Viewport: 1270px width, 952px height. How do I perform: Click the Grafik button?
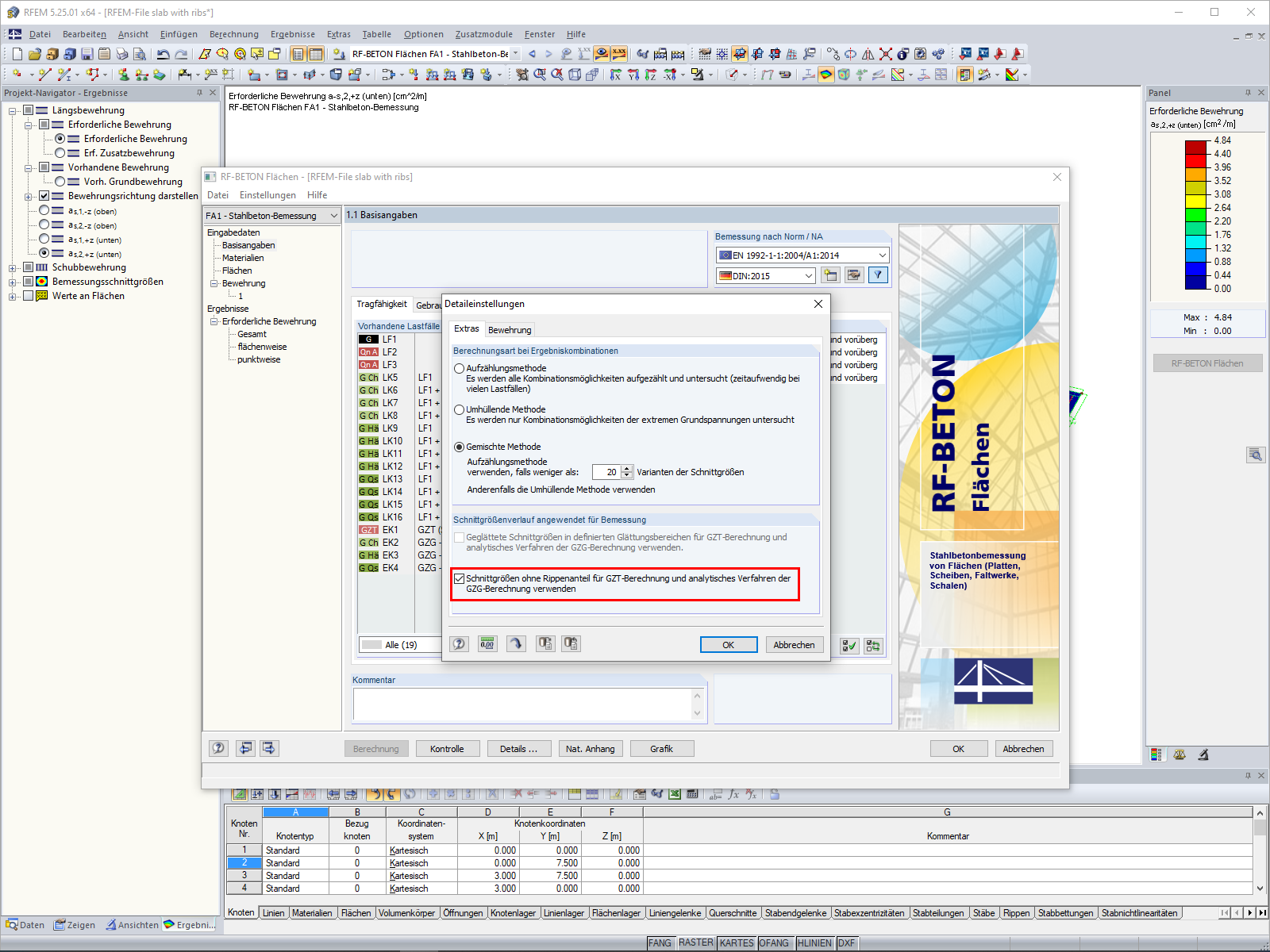(x=661, y=749)
